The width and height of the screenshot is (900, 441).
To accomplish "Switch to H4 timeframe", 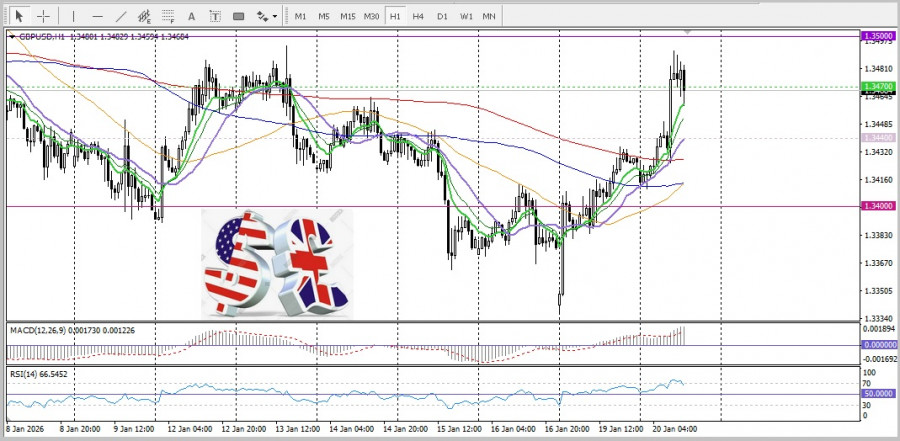I will pos(418,16).
